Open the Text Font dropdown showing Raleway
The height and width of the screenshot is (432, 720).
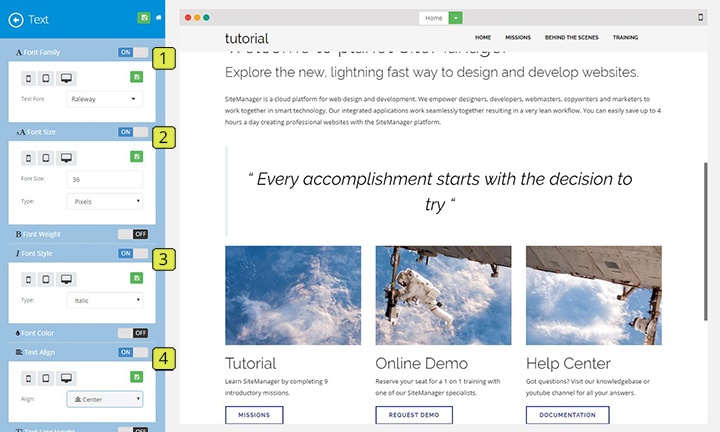pos(105,99)
